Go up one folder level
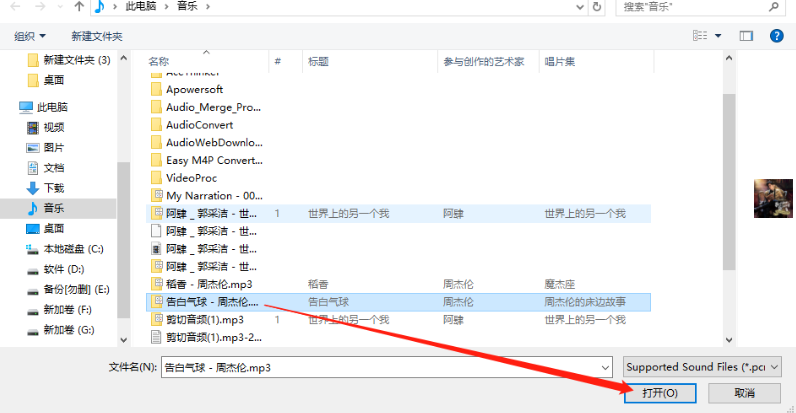This screenshot has width=796, height=413. (x=79, y=7)
